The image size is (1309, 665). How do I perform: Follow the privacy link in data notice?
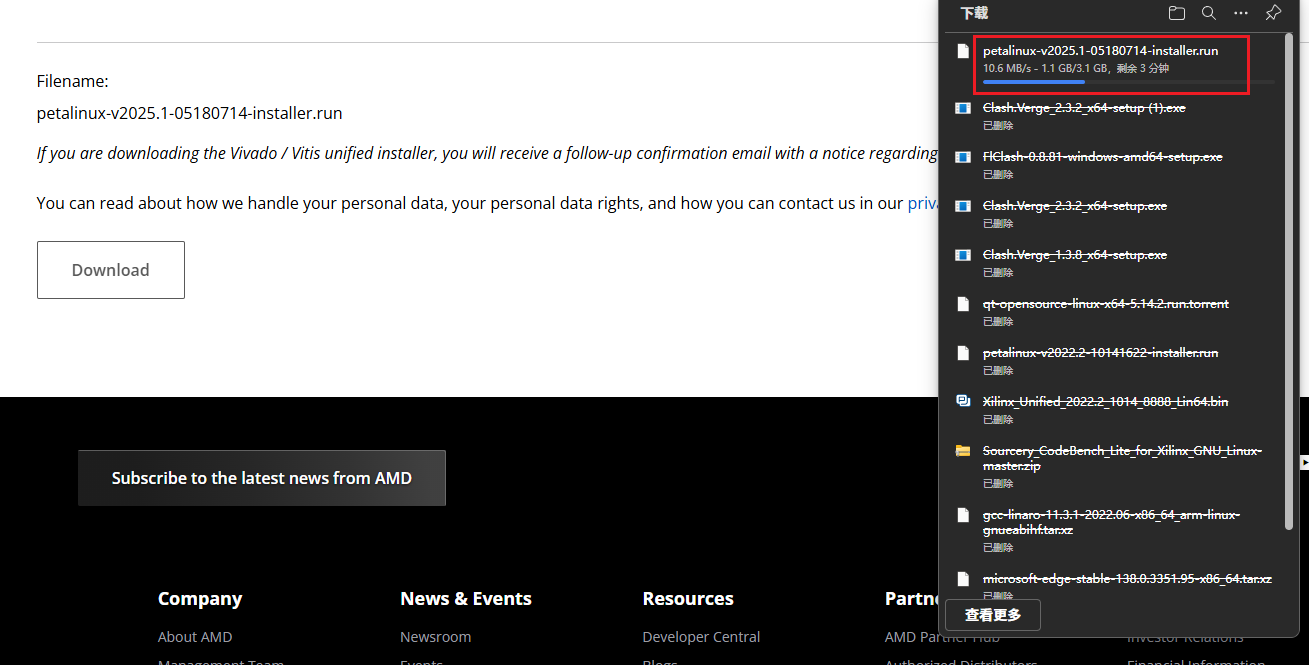pos(924,203)
